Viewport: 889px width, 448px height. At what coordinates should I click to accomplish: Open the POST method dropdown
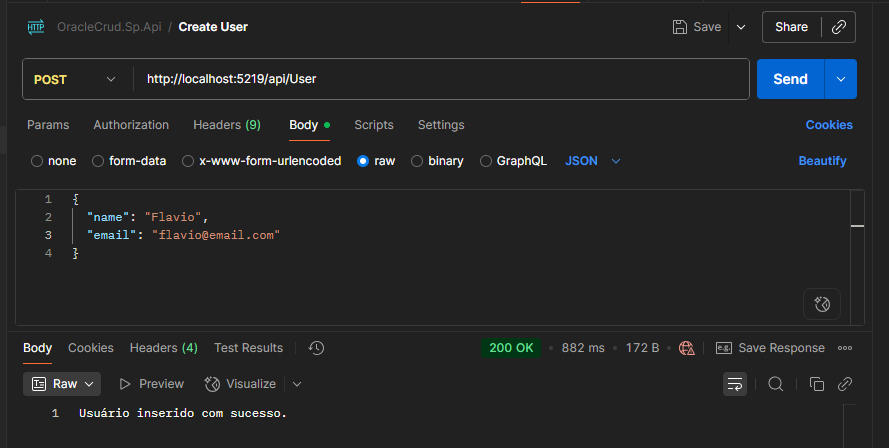(x=74, y=79)
